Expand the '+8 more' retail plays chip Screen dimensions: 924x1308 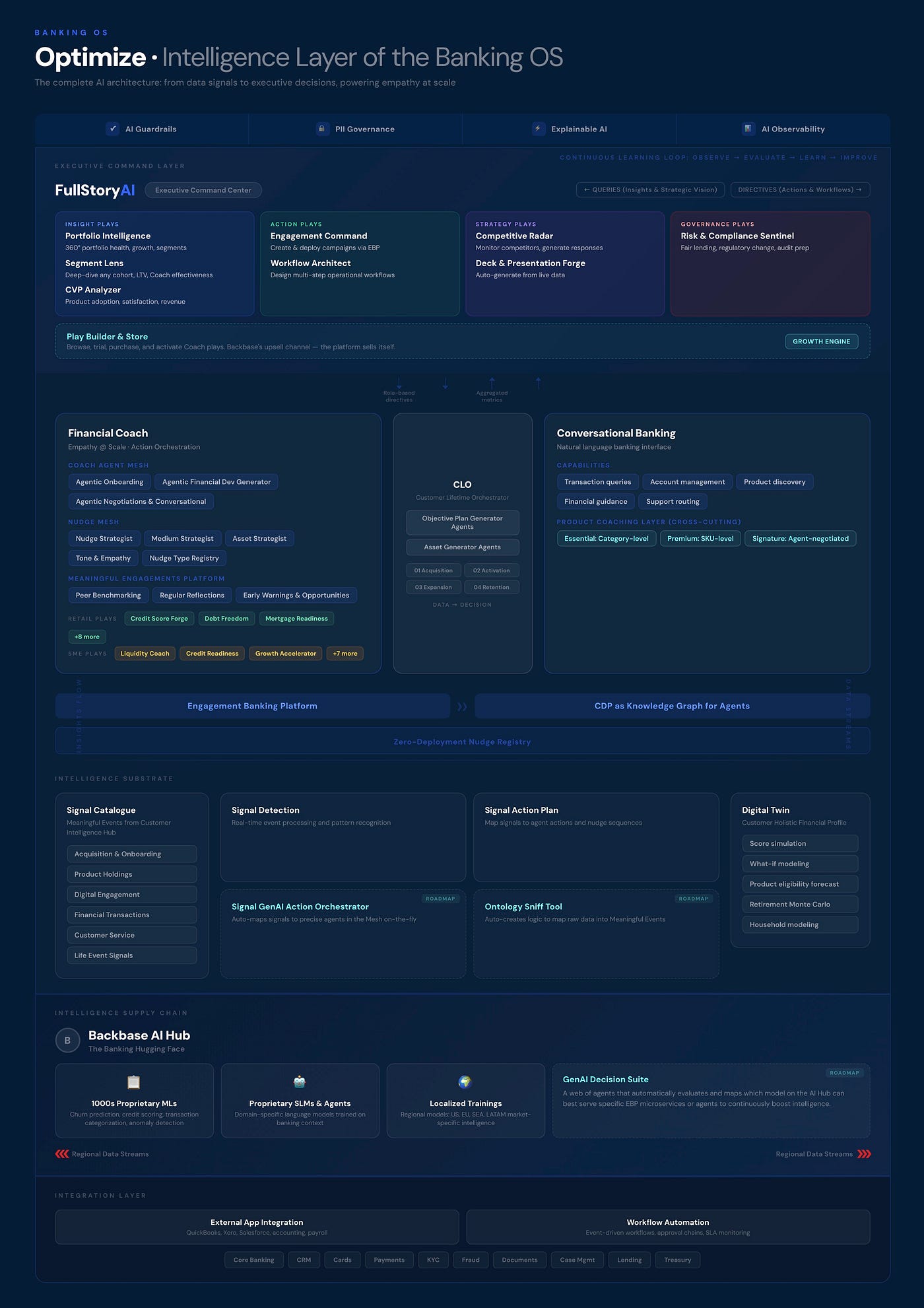[87, 637]
